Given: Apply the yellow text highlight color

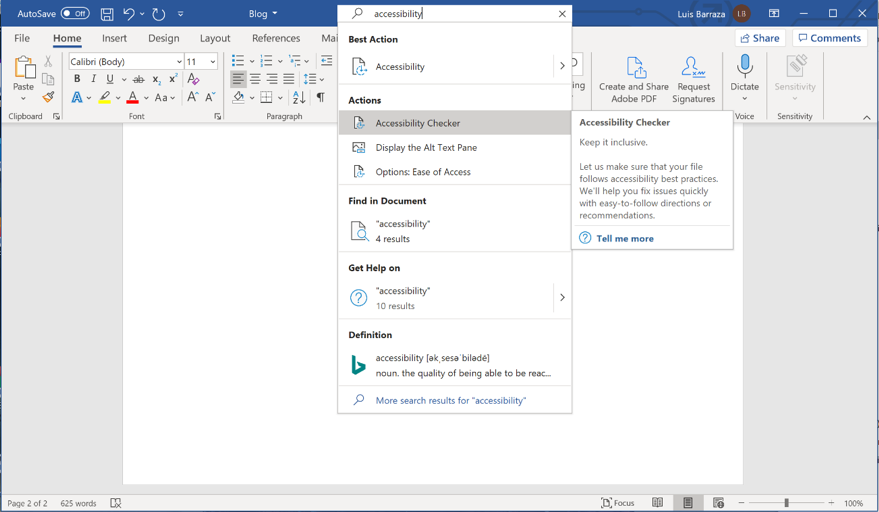Looking at the screenshot, I should coord(104,98).
